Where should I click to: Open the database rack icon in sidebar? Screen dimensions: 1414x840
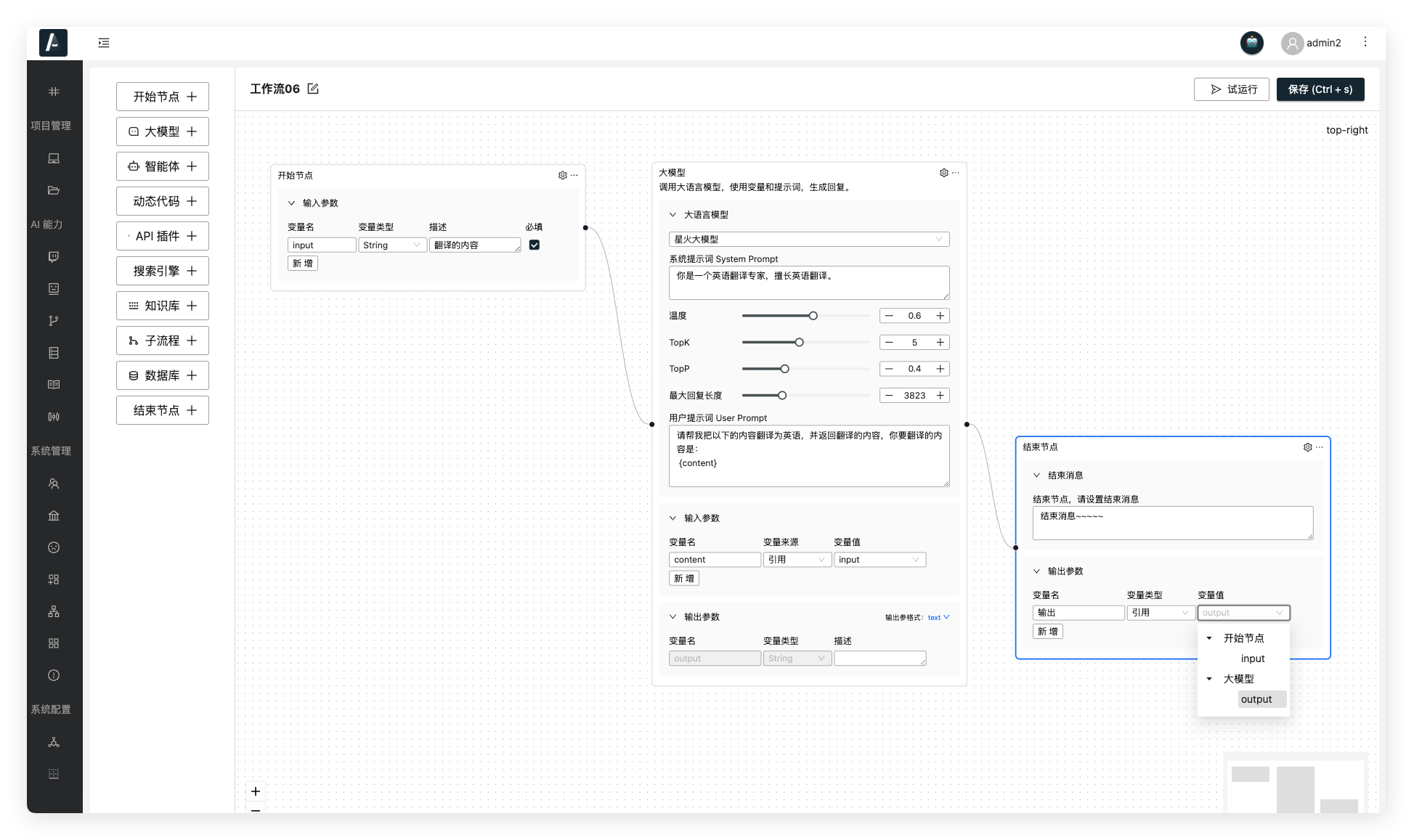pyautogui.click(x=54, y=353)
